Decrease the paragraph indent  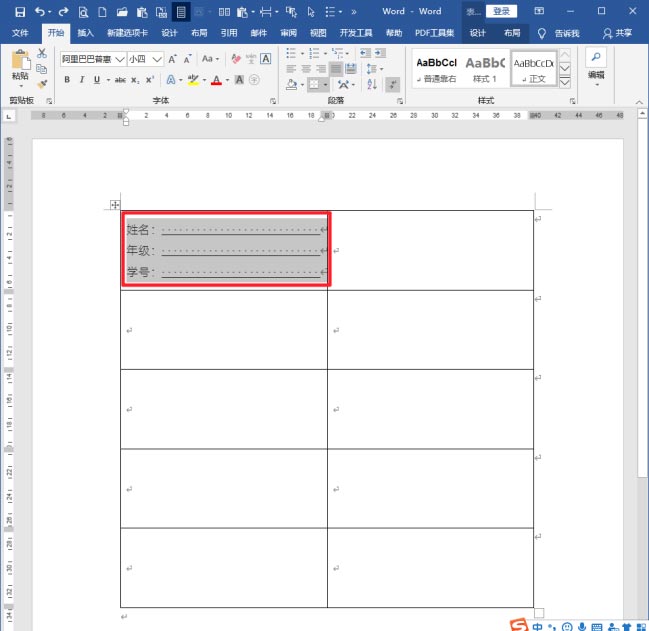click(365, 53)
